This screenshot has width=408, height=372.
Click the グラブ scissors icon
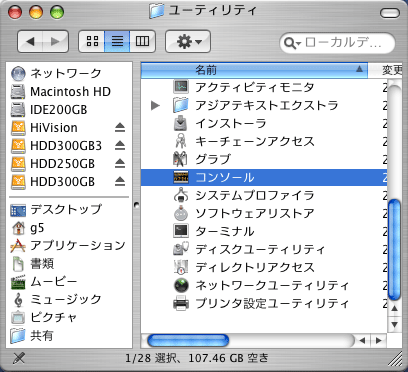click(181, 159)
